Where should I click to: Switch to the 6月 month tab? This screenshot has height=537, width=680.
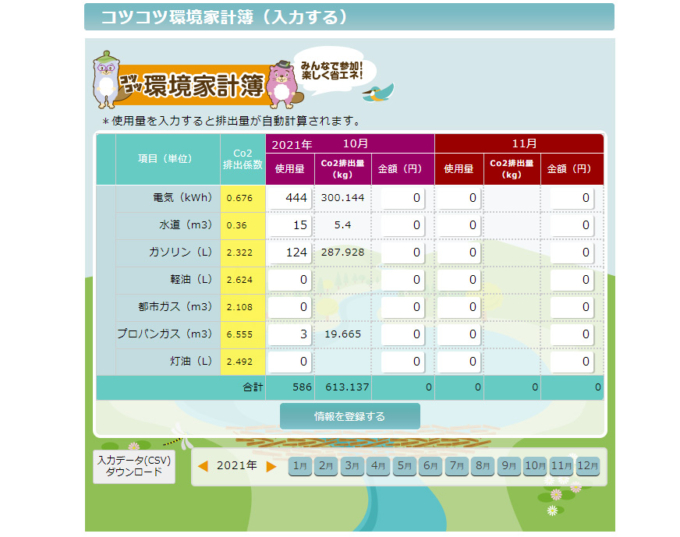[x=430, y=466]
